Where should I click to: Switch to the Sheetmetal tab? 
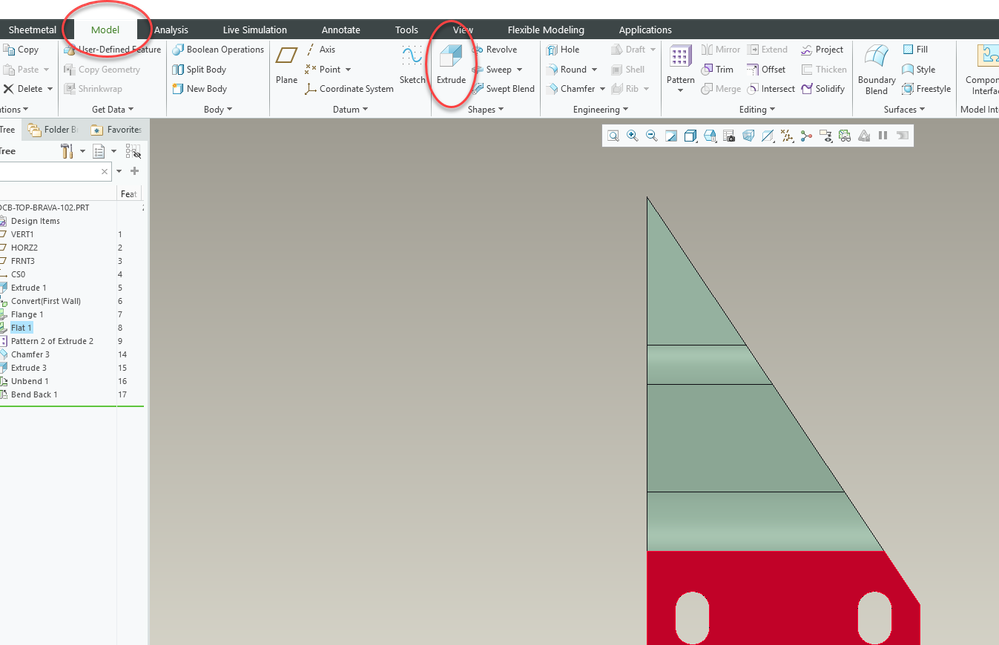point(32,30)
